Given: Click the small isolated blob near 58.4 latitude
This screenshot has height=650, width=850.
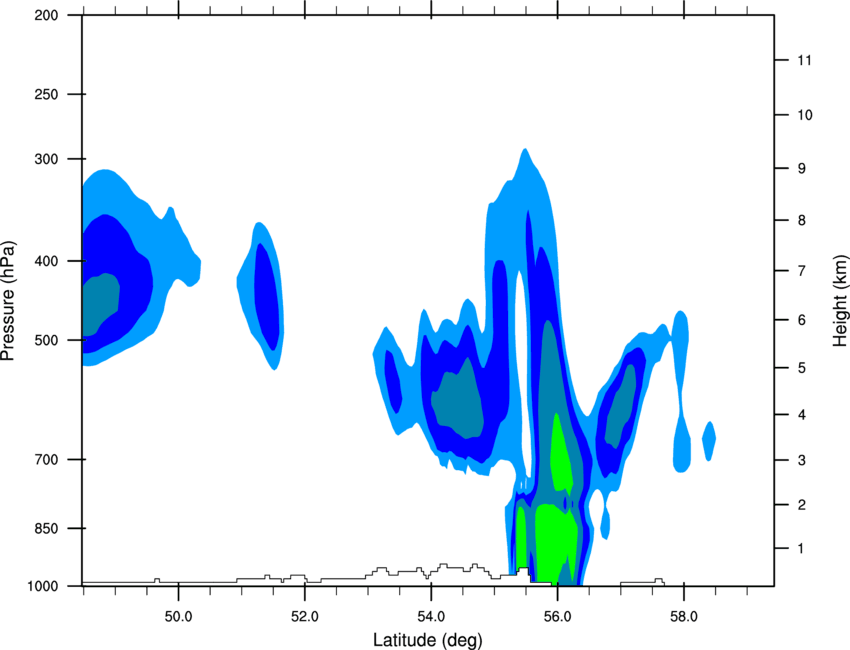Looking at the screenshot, I should pos(709,440).
